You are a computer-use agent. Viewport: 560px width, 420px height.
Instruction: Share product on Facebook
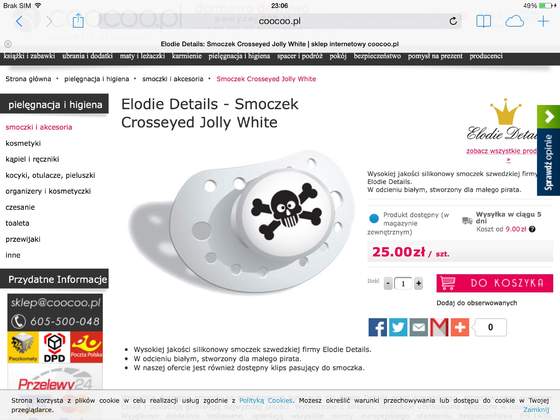(378, 327)
